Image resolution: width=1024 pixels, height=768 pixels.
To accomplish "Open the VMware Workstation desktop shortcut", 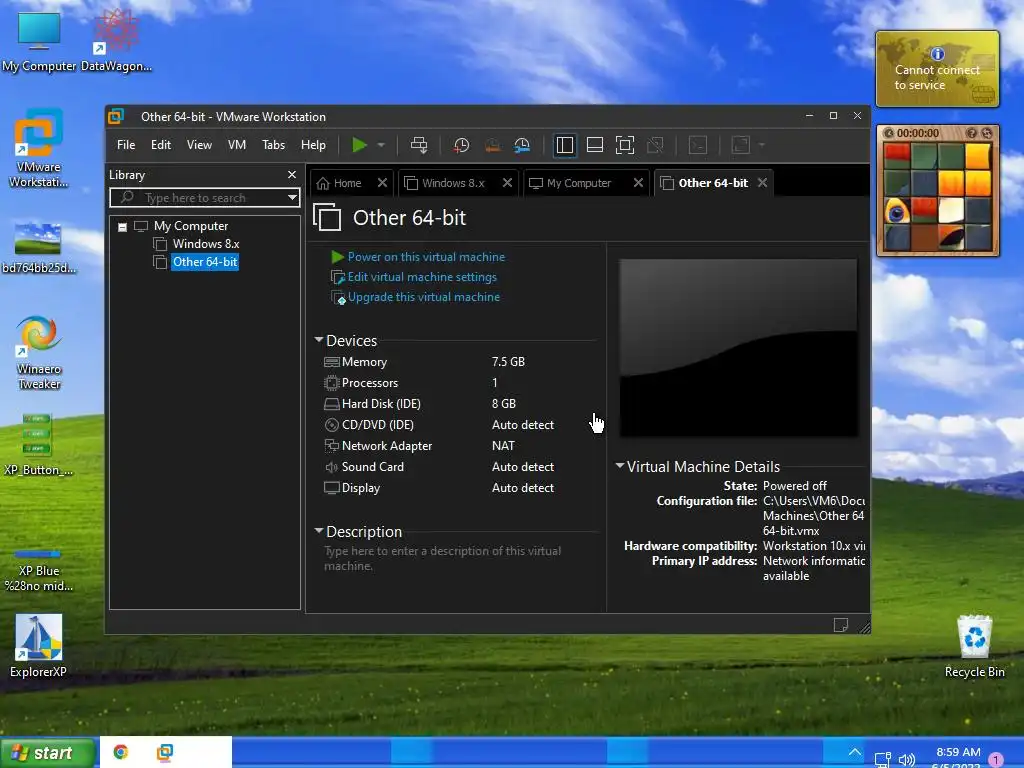I will tap(39, 149).
